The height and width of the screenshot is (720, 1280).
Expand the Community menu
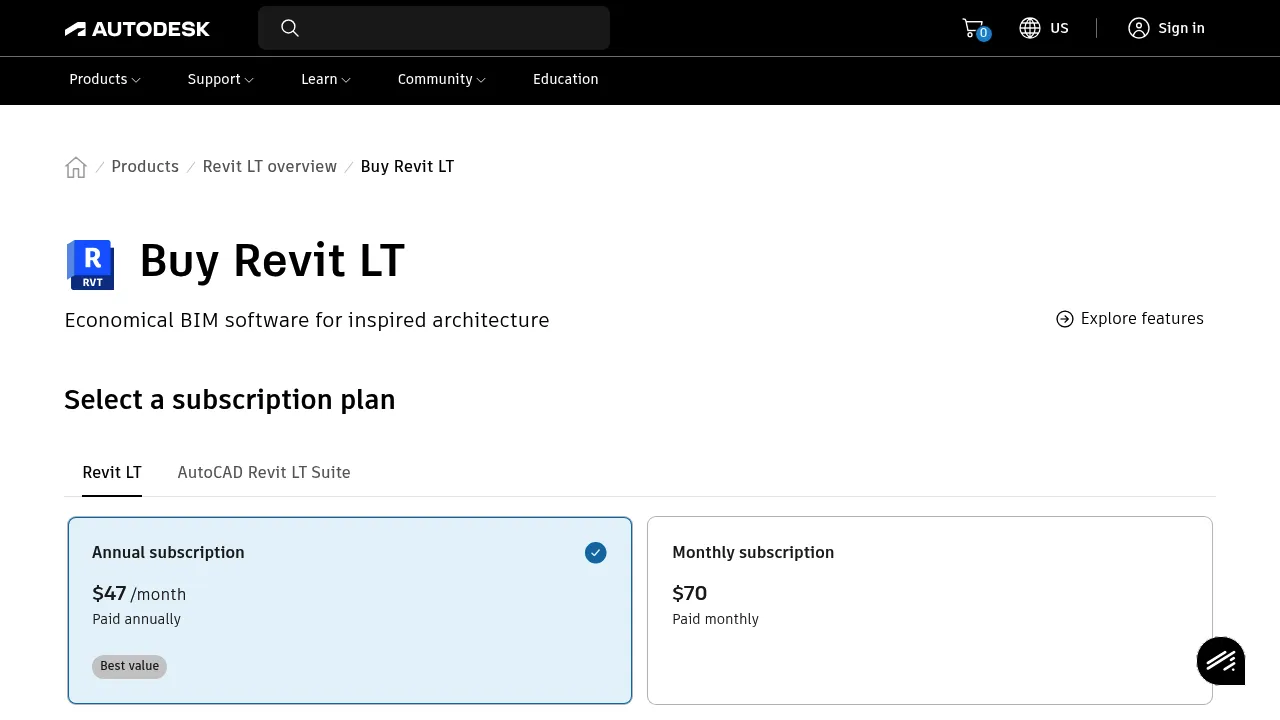click(x=441, y=80)
